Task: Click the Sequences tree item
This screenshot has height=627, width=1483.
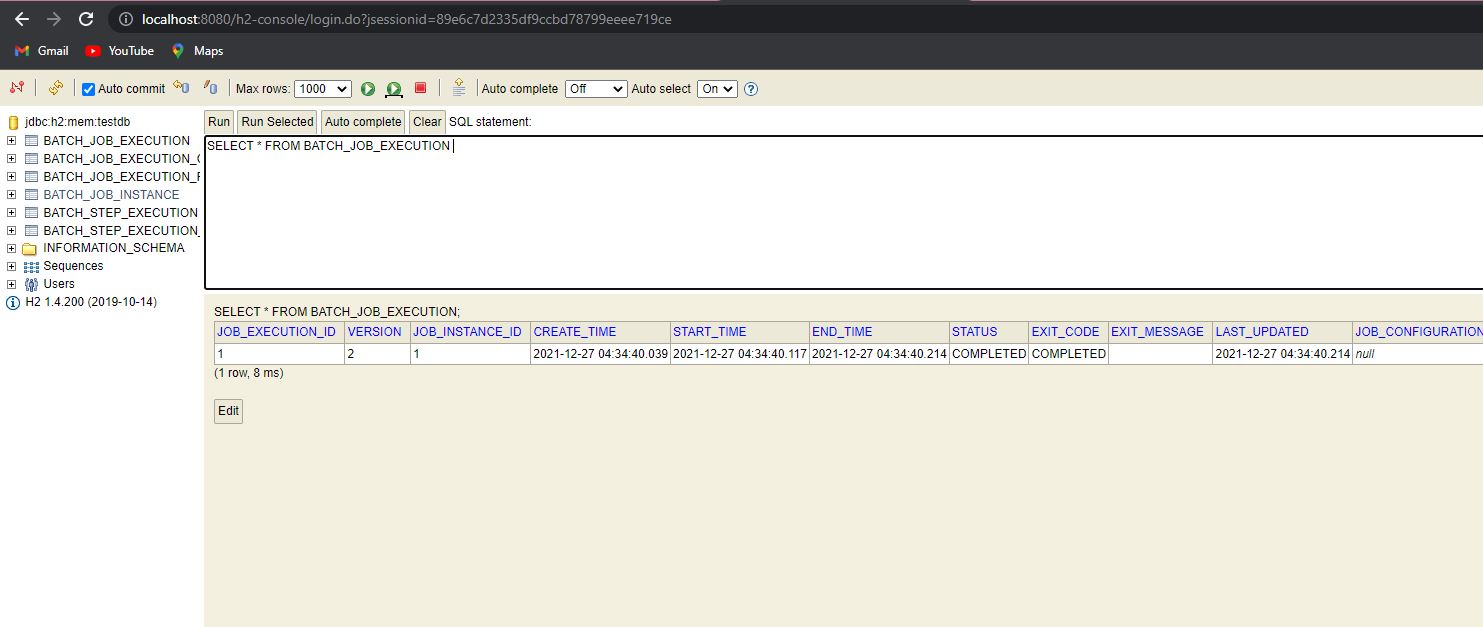Action: click(x=73, y=266)
